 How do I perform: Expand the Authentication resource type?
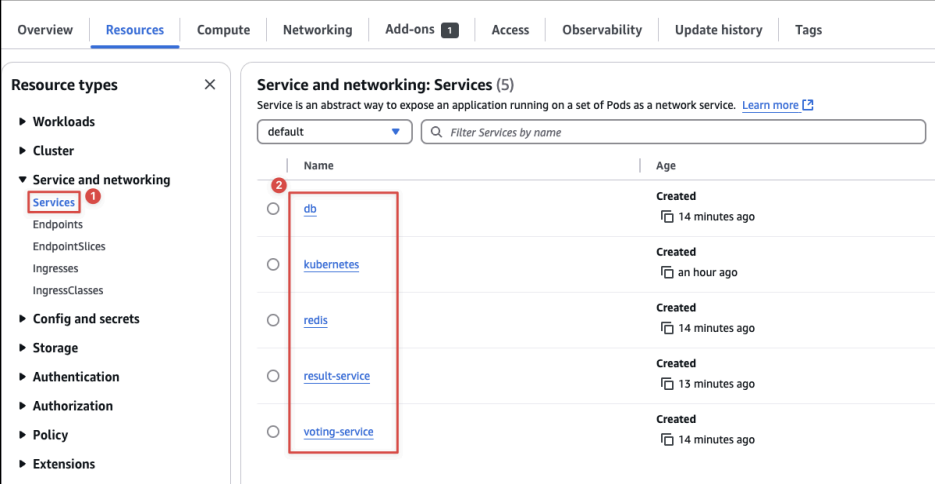point(23,377)
